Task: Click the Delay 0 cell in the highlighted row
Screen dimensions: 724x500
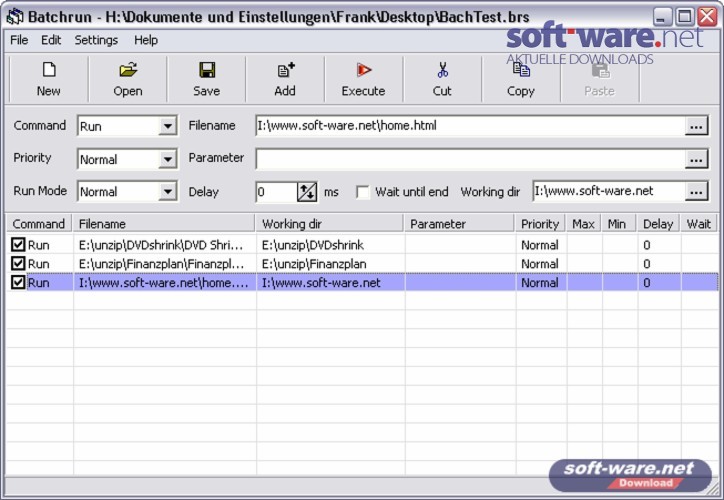Action: pyautogui.click(x=659, y=283)
